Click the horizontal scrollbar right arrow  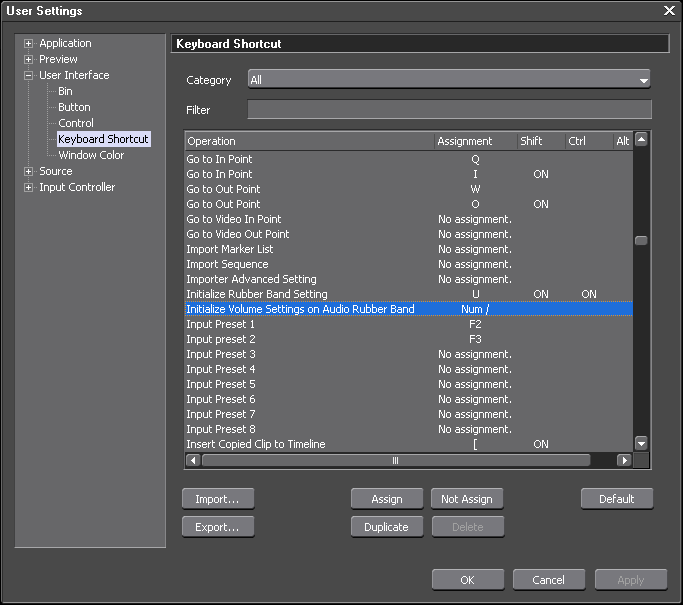(x=624, y=461)
